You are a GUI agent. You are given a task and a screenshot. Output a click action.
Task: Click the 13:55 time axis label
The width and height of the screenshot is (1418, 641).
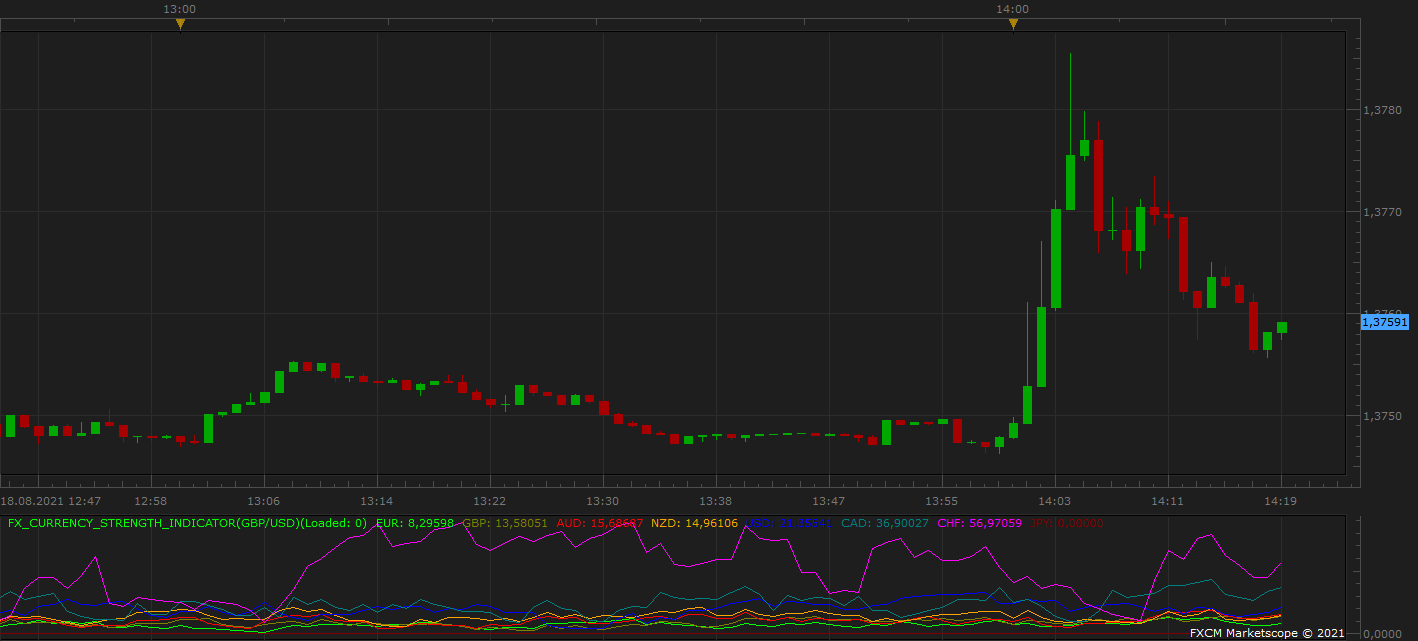(942, 500)
